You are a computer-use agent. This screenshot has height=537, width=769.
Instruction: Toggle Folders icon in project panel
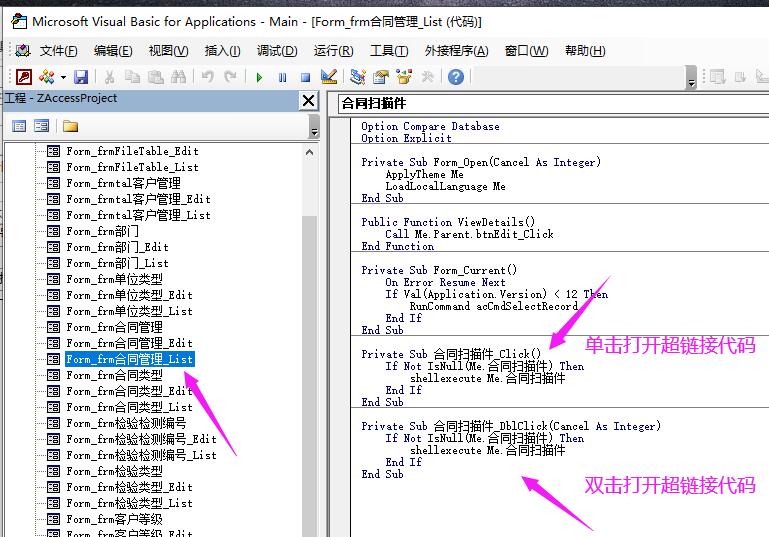coord(70,127)
